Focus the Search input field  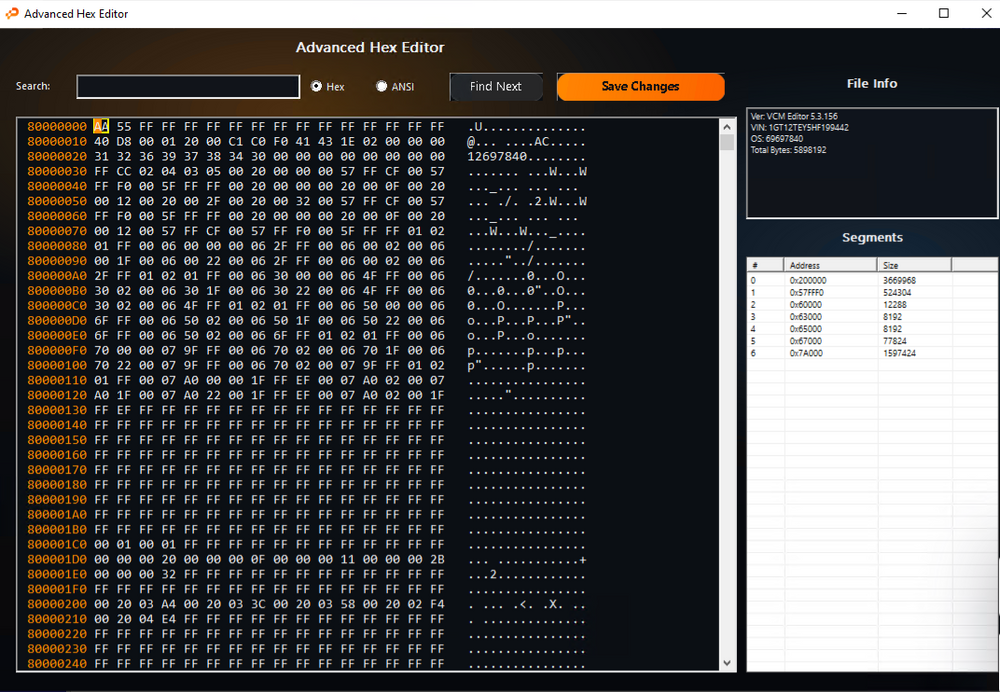[x=188, y=87]
